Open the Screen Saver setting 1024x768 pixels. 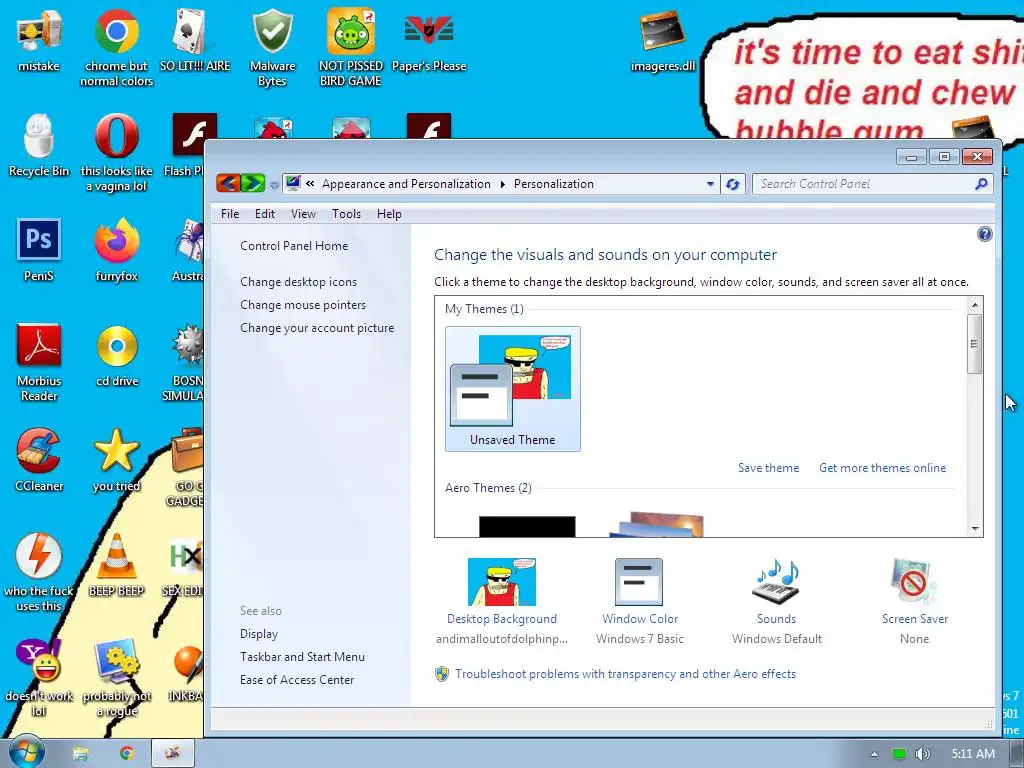[x=914, y=601]
